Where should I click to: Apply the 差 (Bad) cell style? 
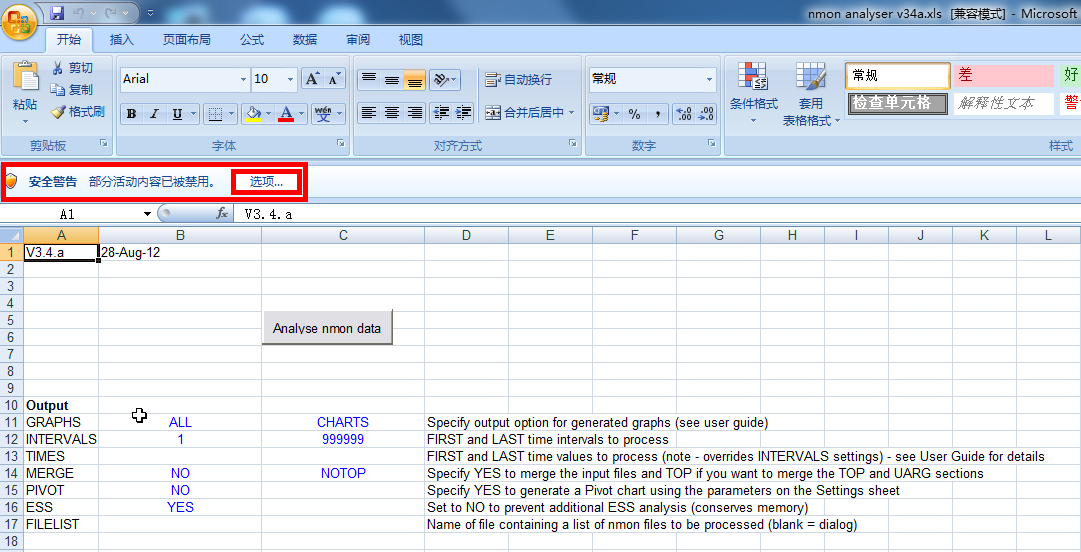1004,75
